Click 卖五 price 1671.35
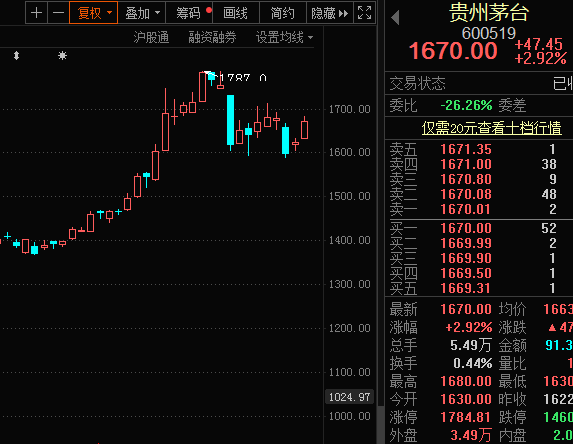 [x=466, y=149]
